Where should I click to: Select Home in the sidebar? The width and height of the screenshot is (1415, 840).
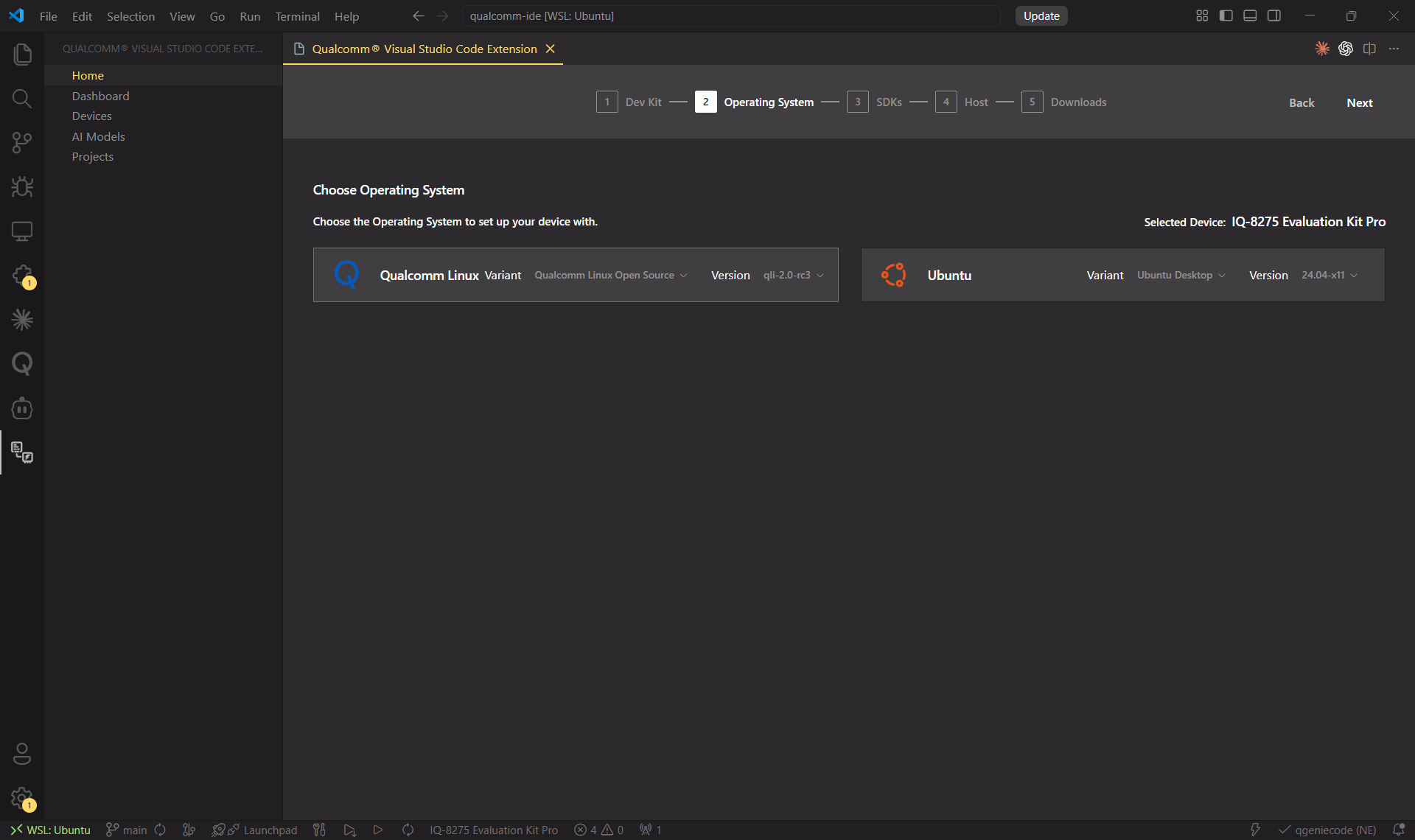pos(164,75)
